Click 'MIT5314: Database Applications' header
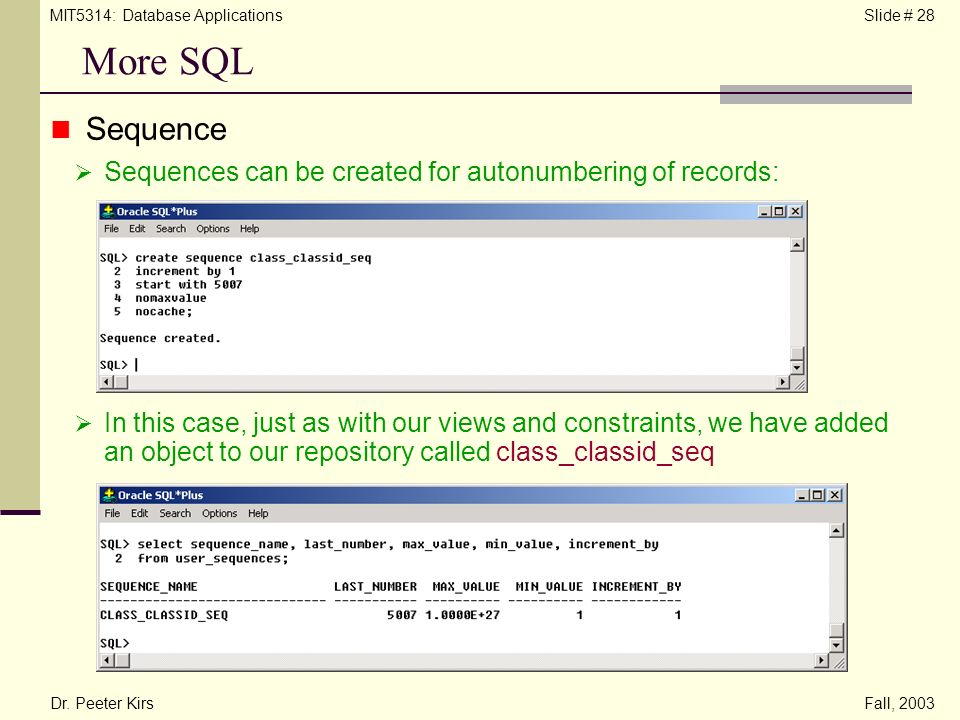 tap(166, 15)
